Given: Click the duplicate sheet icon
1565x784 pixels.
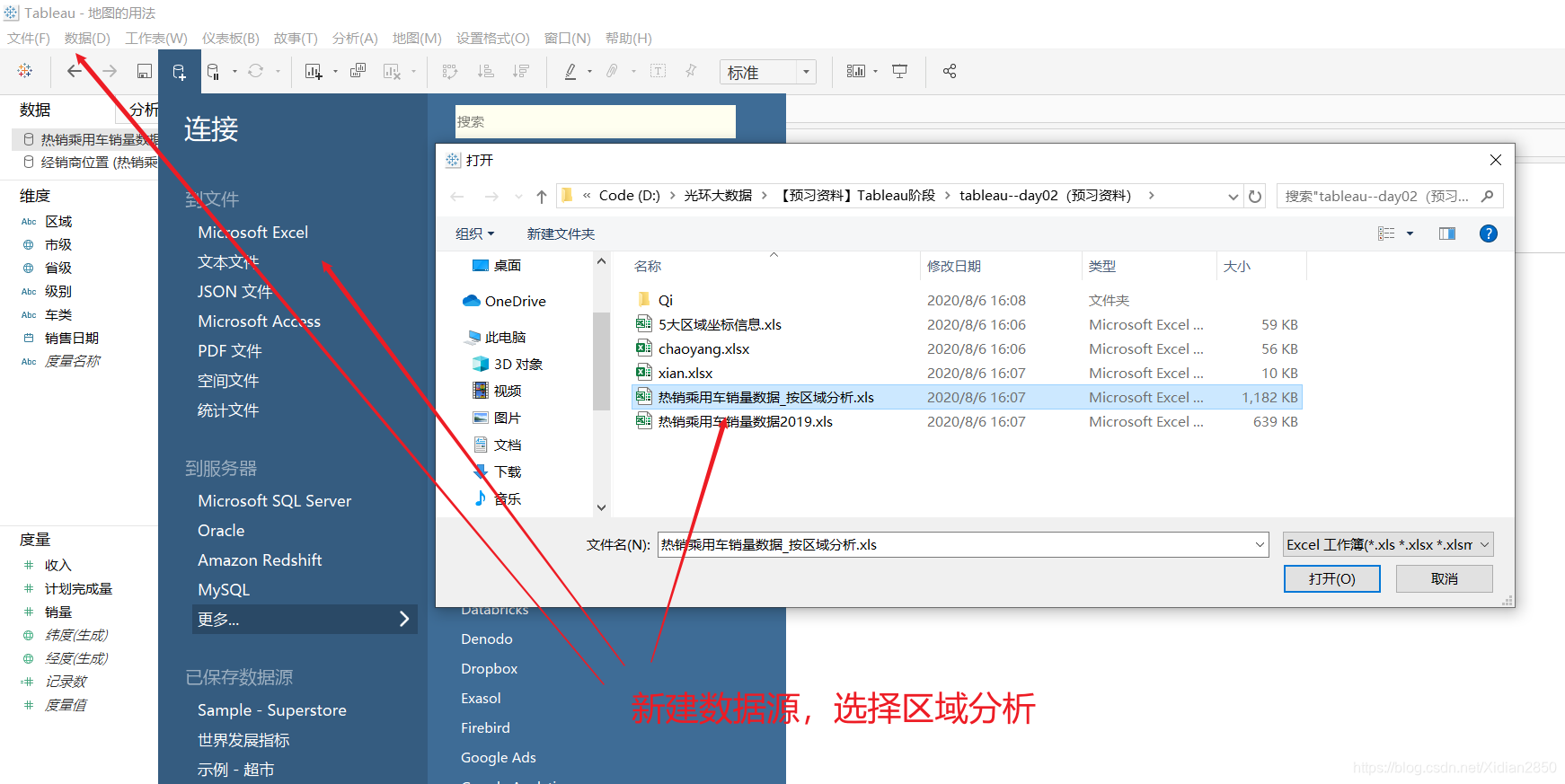Looking at the screenshot, I should pyautogui.click(x=358, y=71).
